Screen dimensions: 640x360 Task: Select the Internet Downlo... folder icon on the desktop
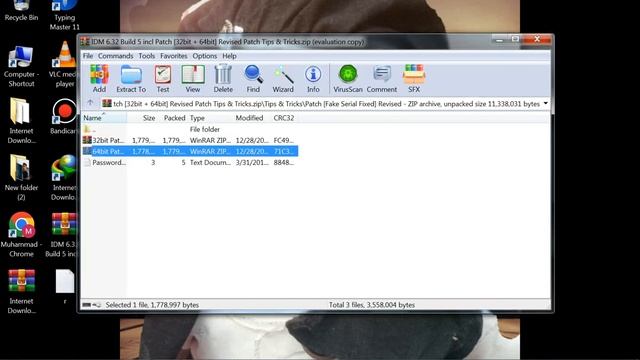tap(21, 121)
